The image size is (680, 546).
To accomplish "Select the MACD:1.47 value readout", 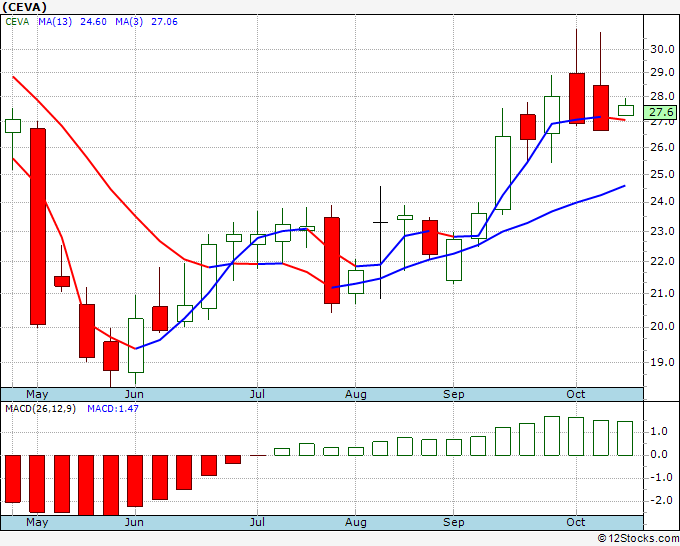I will [x=113, y=409].
